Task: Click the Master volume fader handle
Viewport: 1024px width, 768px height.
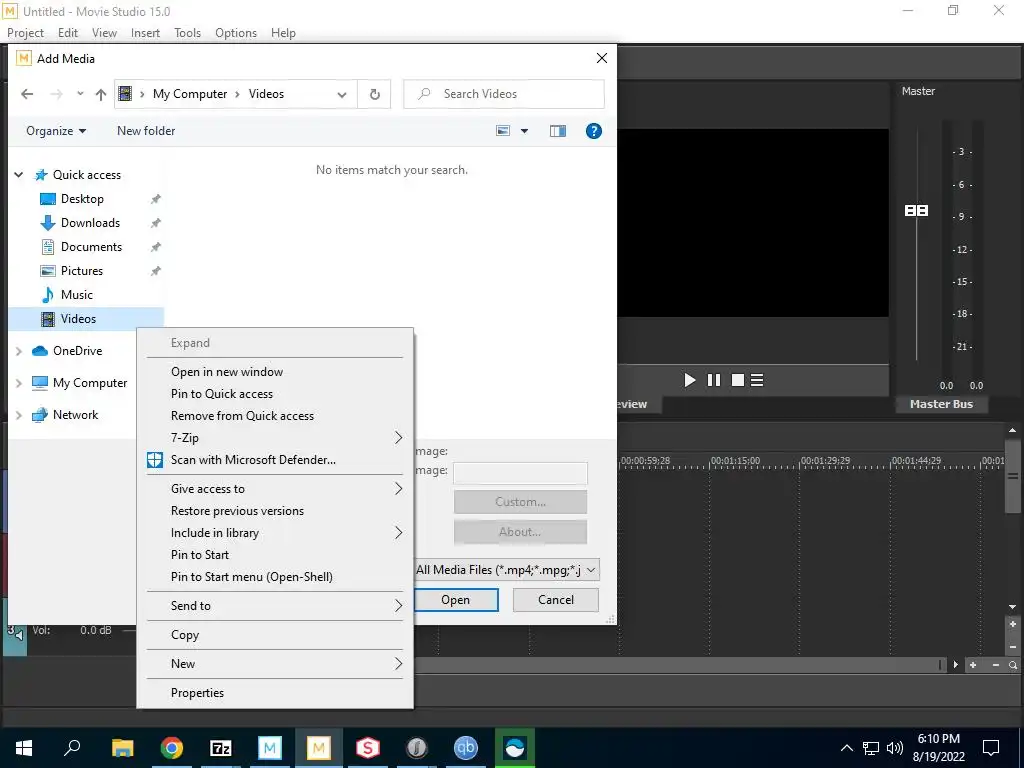Action: 916,210
